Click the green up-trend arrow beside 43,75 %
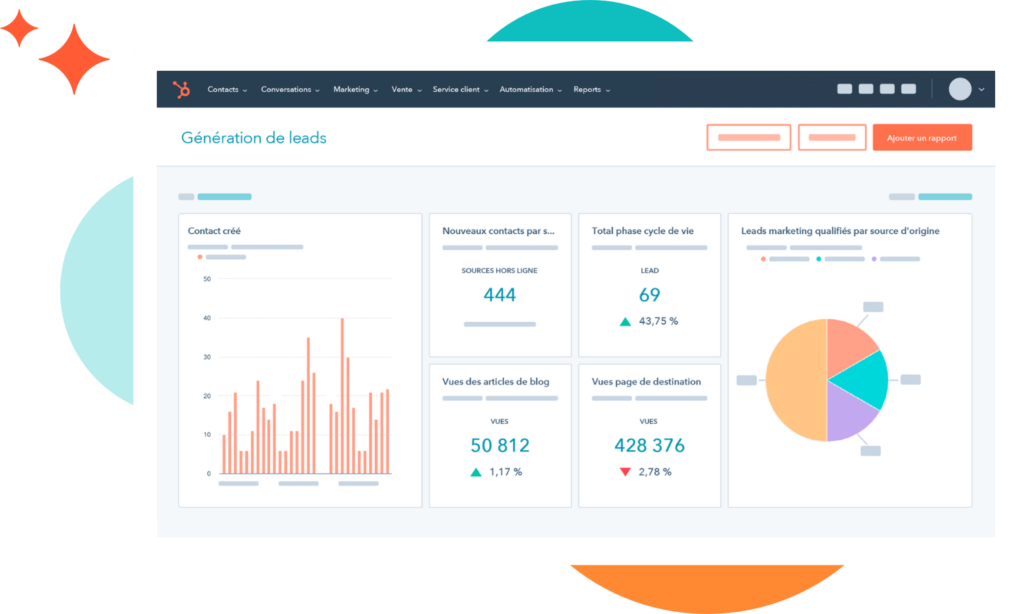Viewport: 1024px width, 614px height. [x=625, y=321]
